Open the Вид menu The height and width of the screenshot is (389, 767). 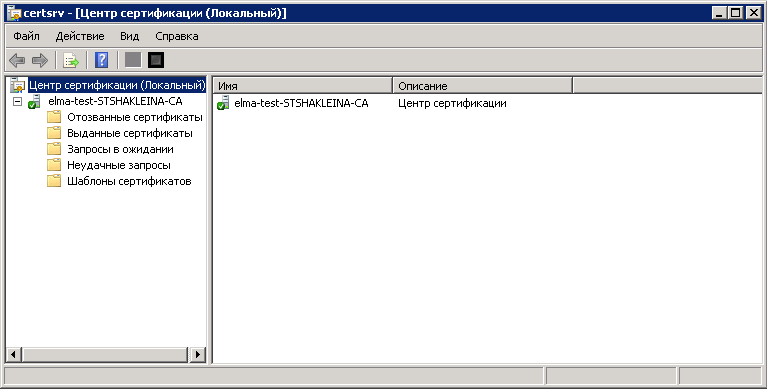(x=130, y=36)
